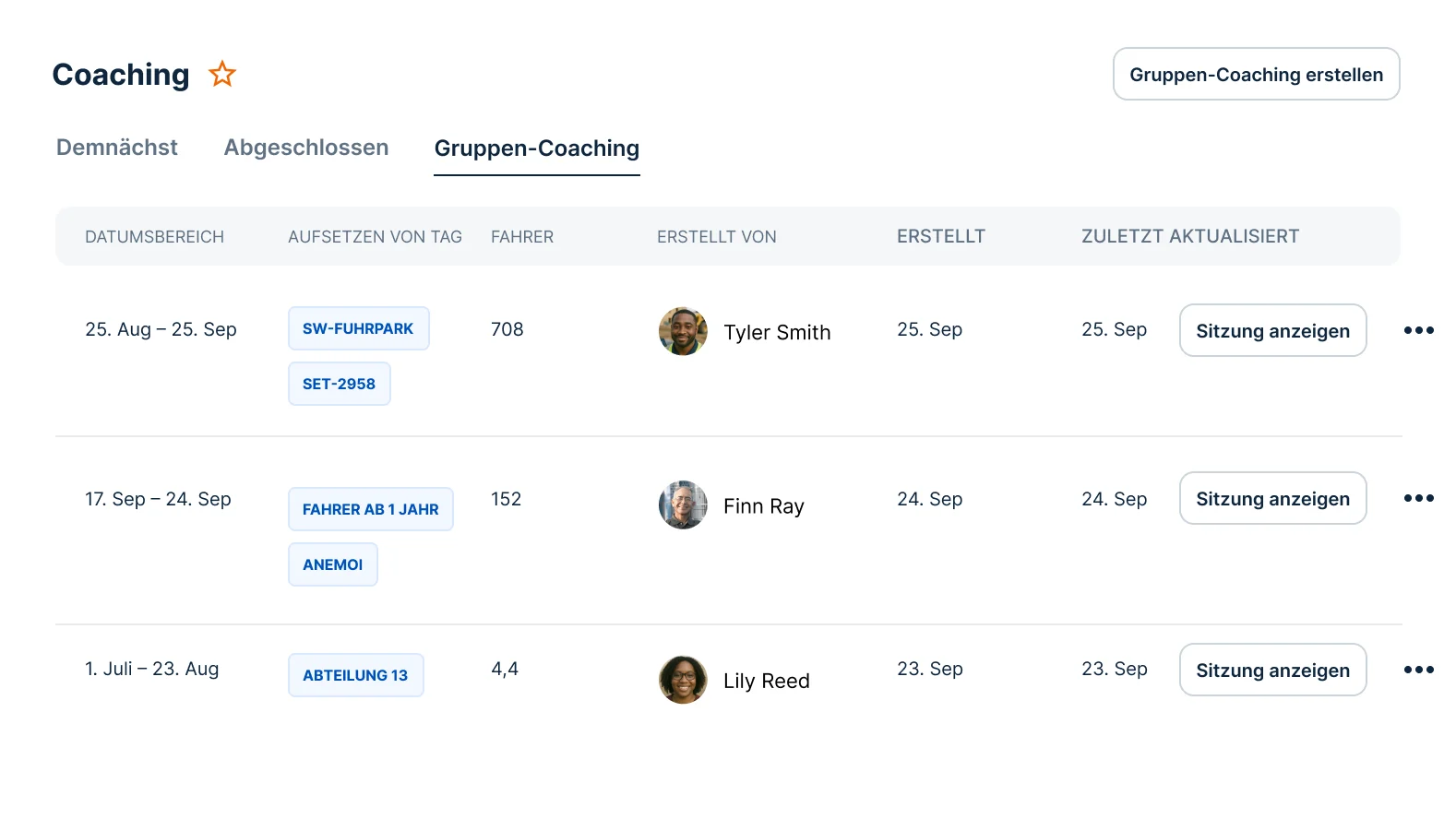This screenshot has width=1456, height=819.
Task: Click the ANEMOI tag
Action: [332, 564]
